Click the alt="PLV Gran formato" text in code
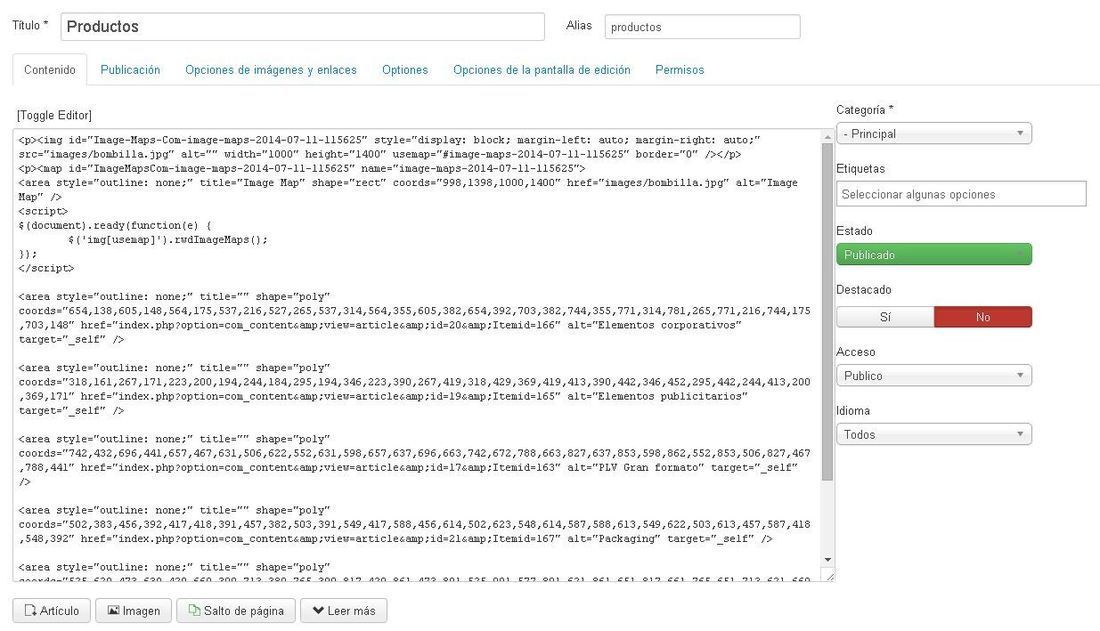The image size is (1100, 631). click(636, 467)
